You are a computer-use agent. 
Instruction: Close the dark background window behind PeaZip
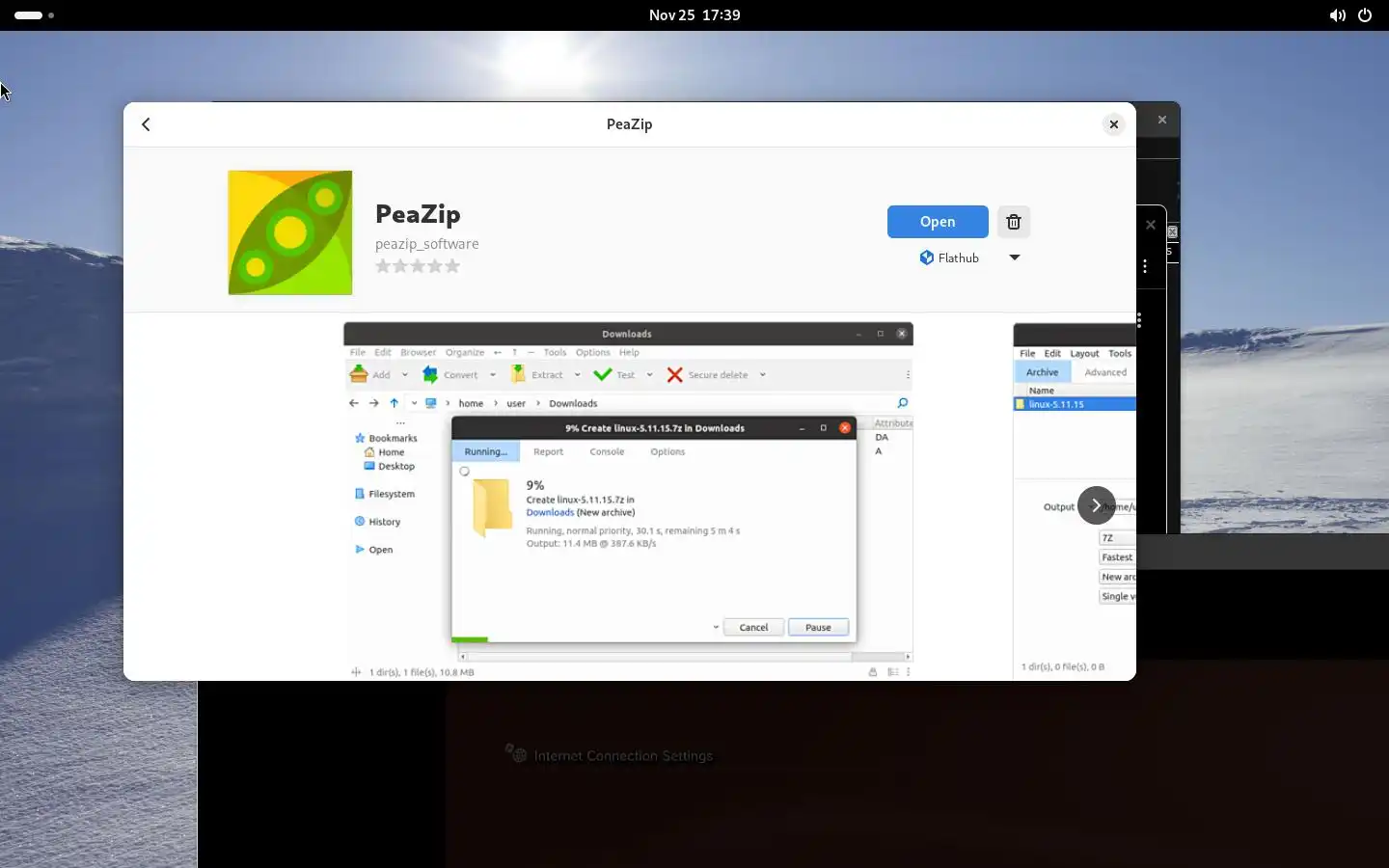(x=1162, y=120)
